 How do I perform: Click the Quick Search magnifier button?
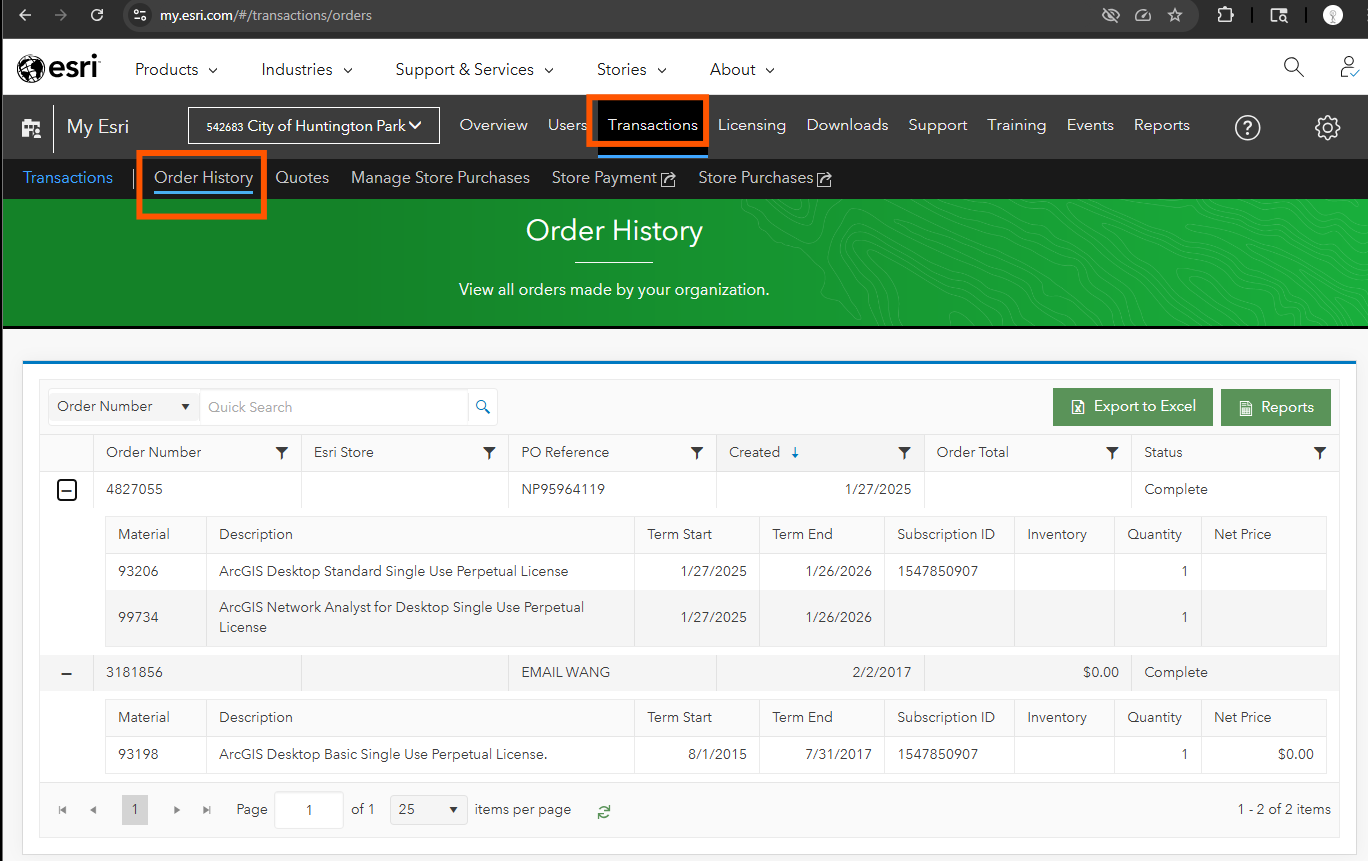click(x=483, y=407)
